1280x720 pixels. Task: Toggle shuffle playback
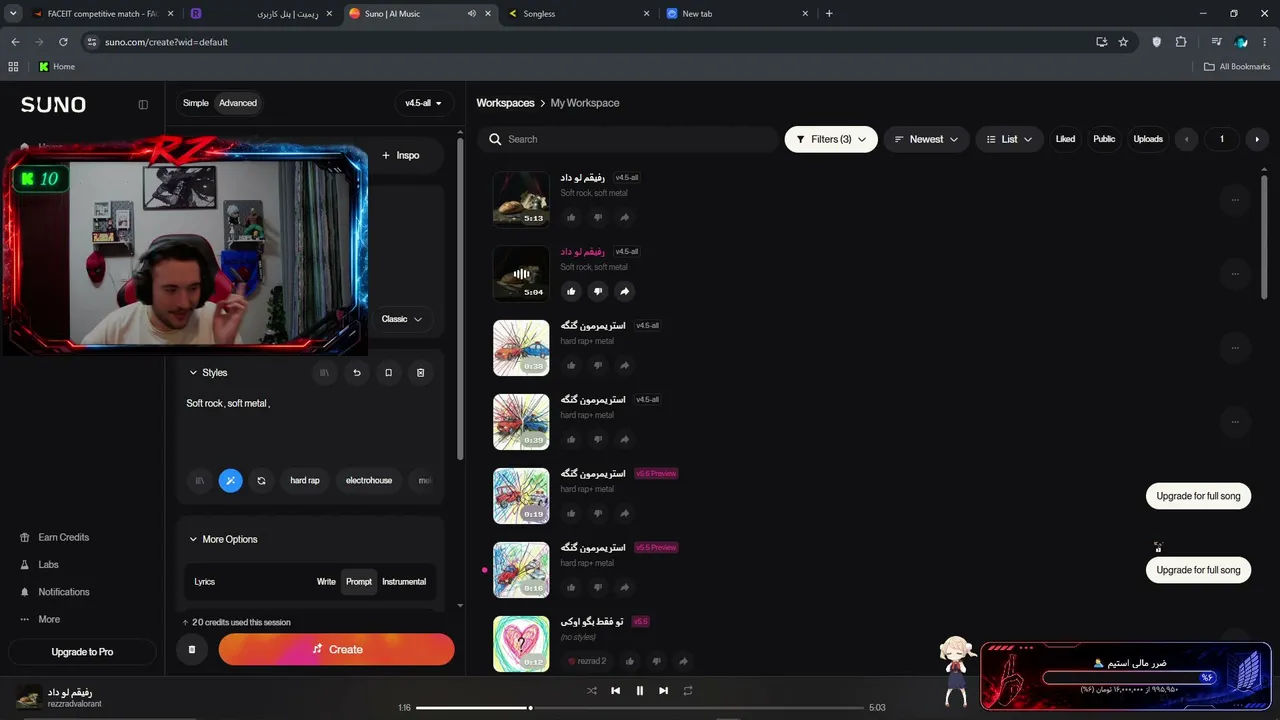point(592,690)
